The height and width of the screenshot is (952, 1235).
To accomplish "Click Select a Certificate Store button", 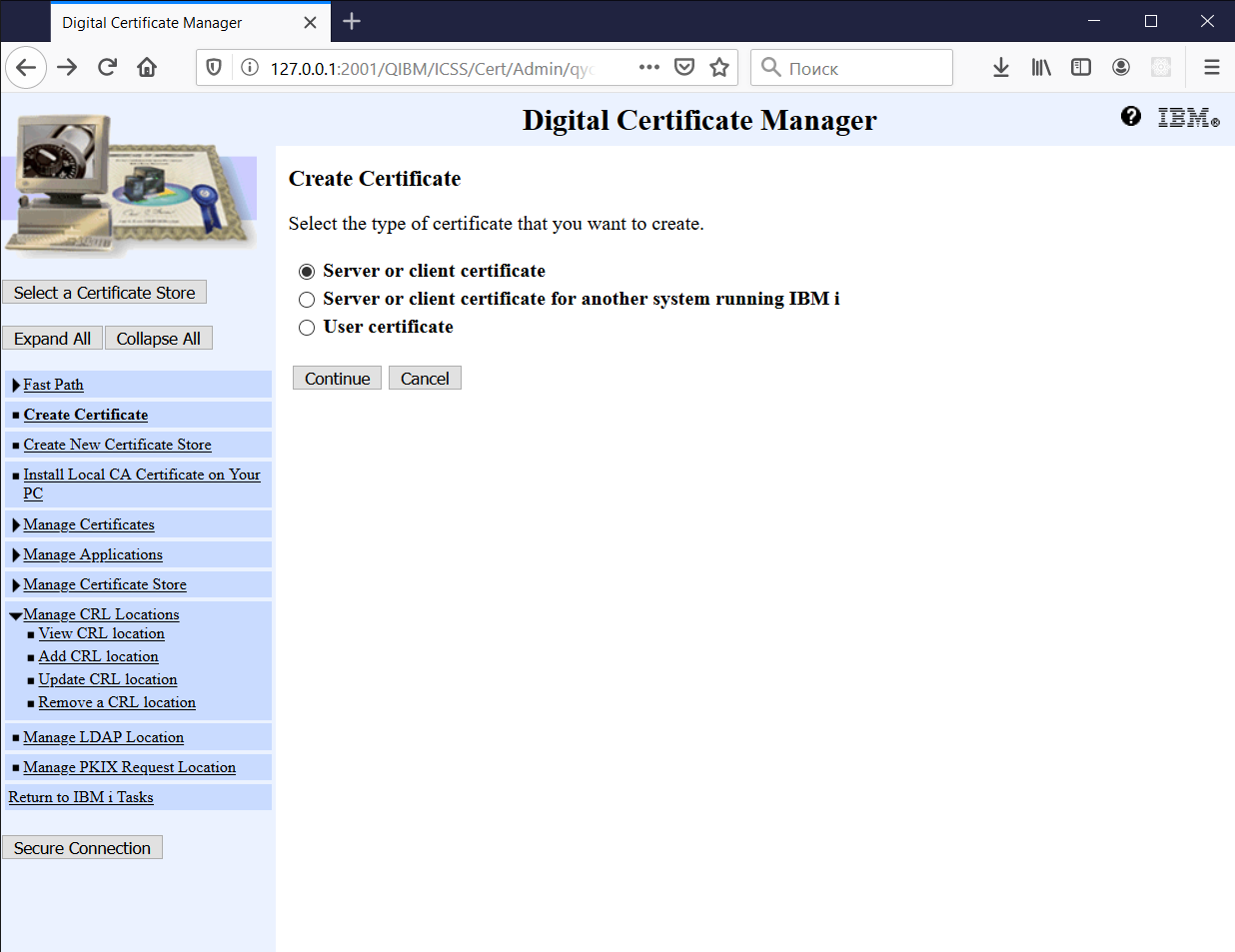I will click(x=105, y=293).
